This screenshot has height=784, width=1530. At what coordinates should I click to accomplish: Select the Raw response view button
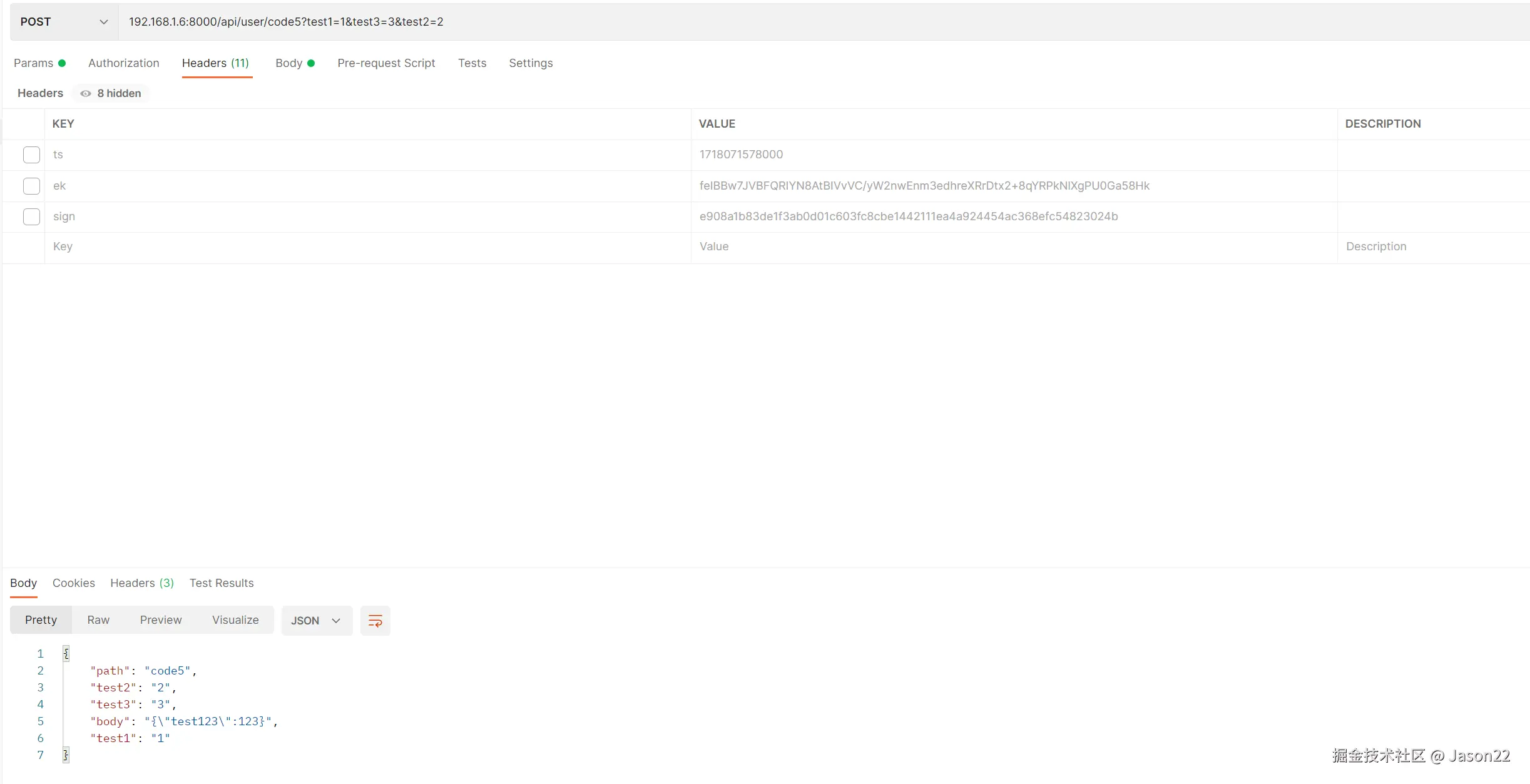click(98, 620)
